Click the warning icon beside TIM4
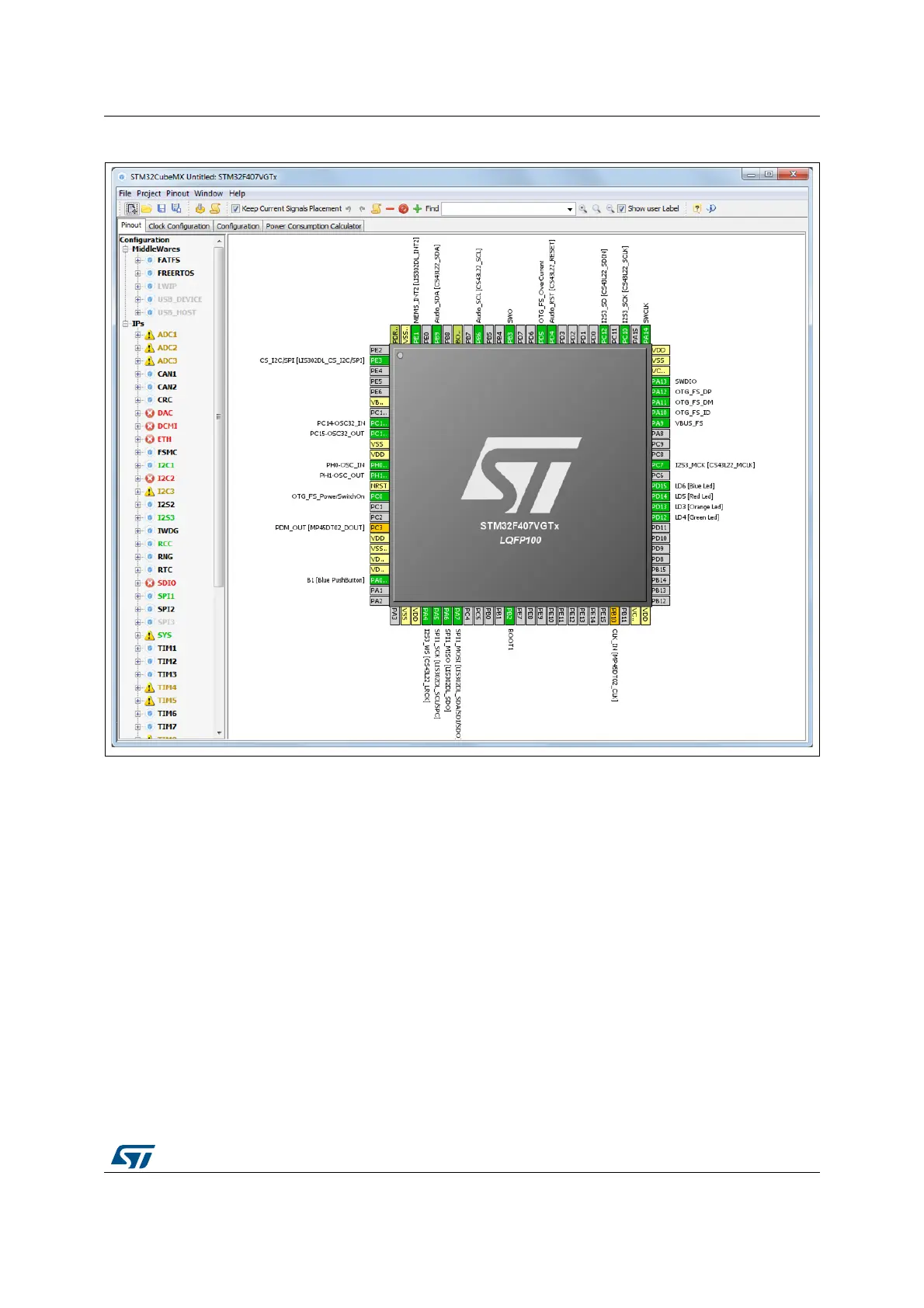924x1308 pixels. (150, 688)
